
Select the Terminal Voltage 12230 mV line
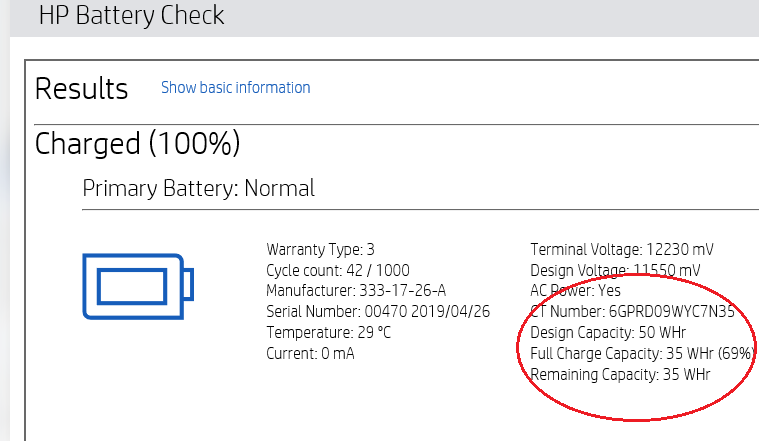(622, 249)
